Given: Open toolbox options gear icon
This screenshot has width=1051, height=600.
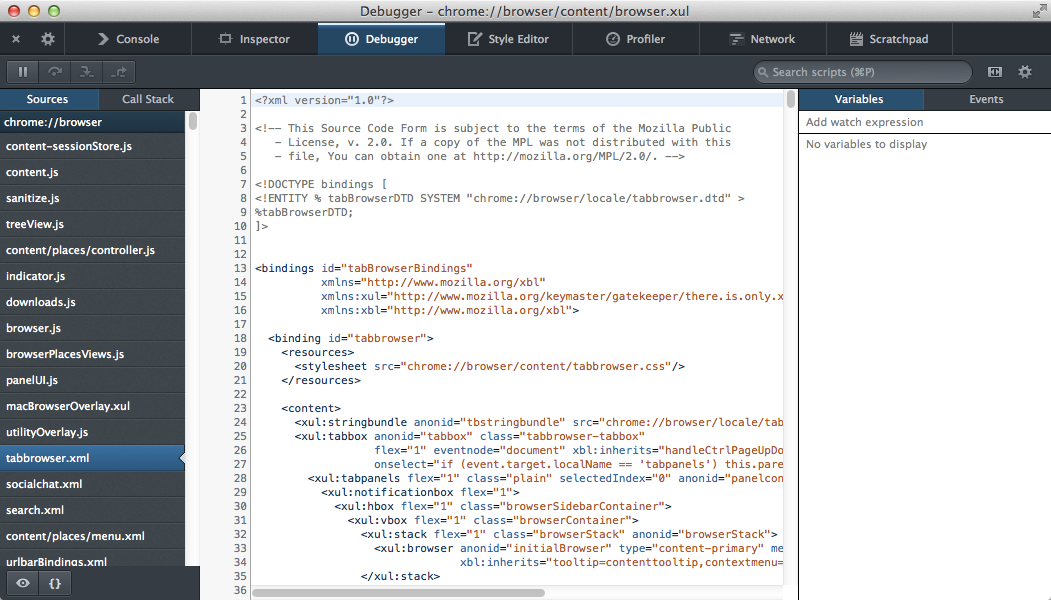Looking at the screenshot, I should [48, 39].
